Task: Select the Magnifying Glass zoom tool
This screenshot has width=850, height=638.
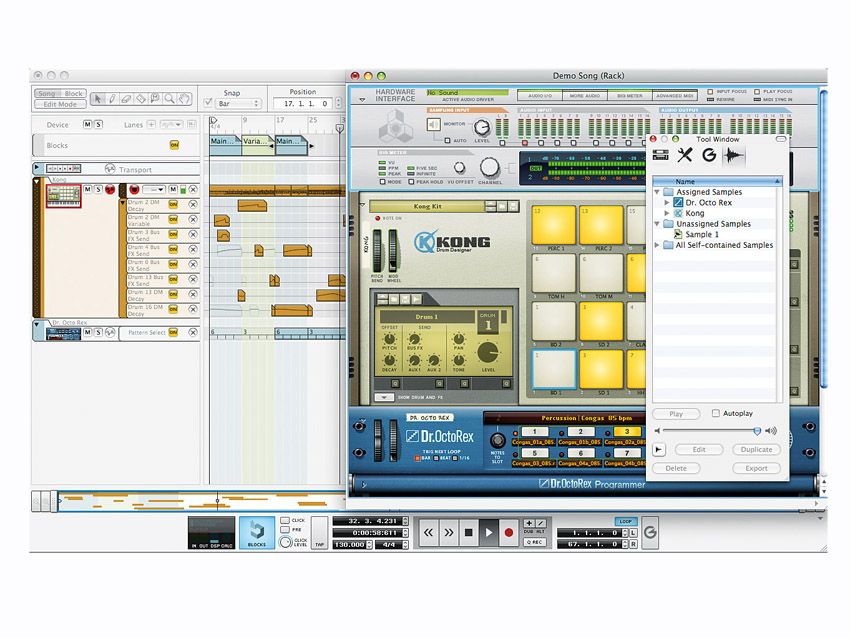Action: 168,98
